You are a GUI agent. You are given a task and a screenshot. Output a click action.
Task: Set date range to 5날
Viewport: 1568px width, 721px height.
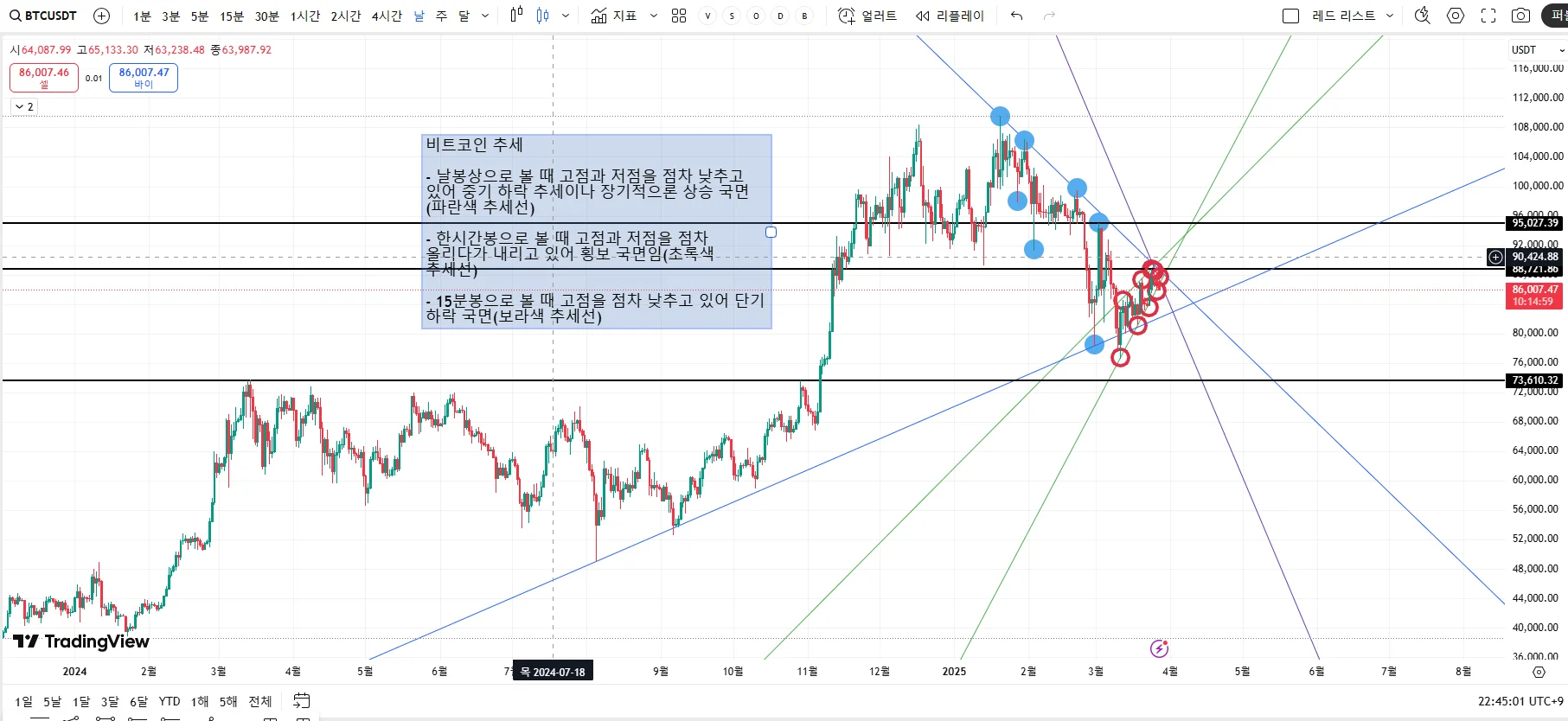coord(52,701)
